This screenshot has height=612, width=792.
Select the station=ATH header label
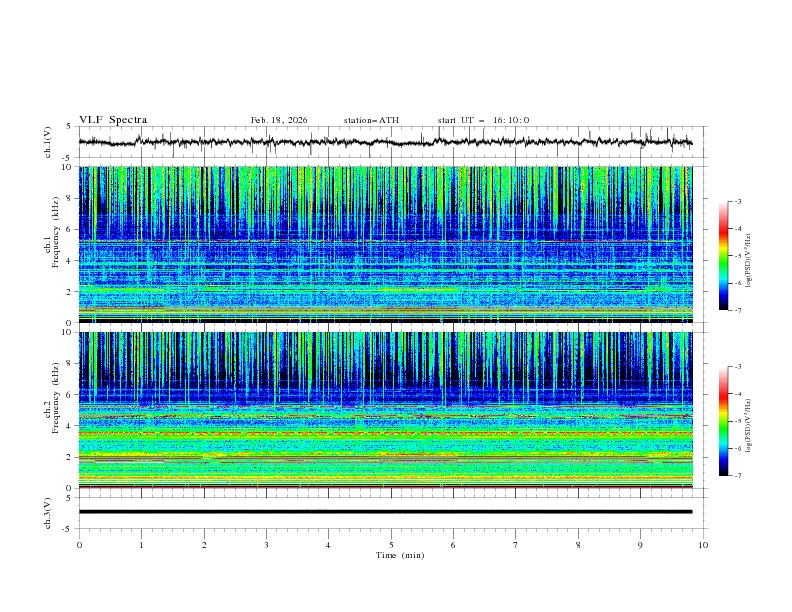pyautogui.click(x=371, y=120)
